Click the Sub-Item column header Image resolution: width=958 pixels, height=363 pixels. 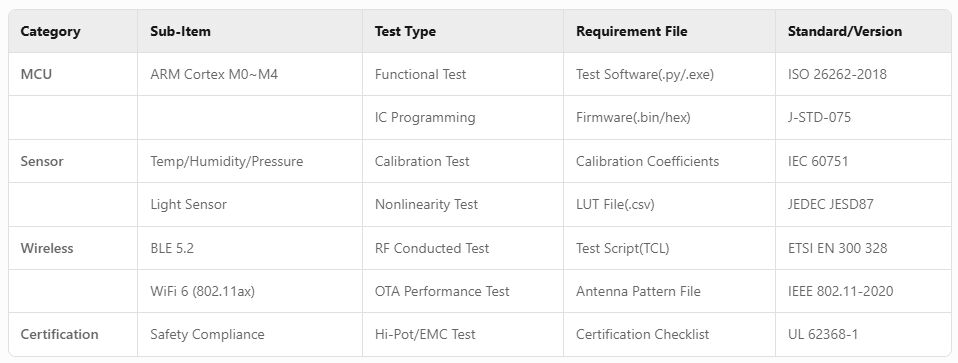coord(250,31)
